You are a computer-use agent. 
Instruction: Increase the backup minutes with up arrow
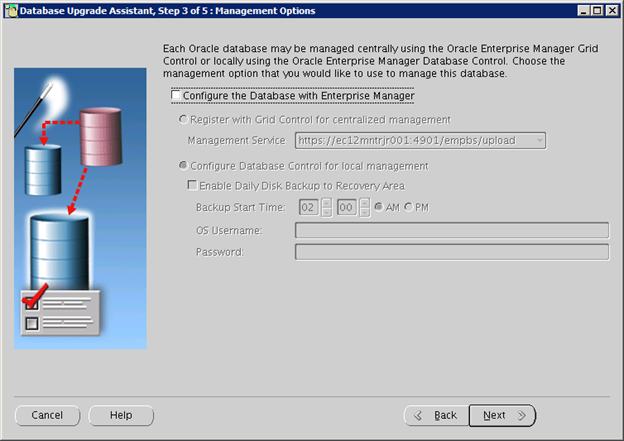tap(364, 203)
